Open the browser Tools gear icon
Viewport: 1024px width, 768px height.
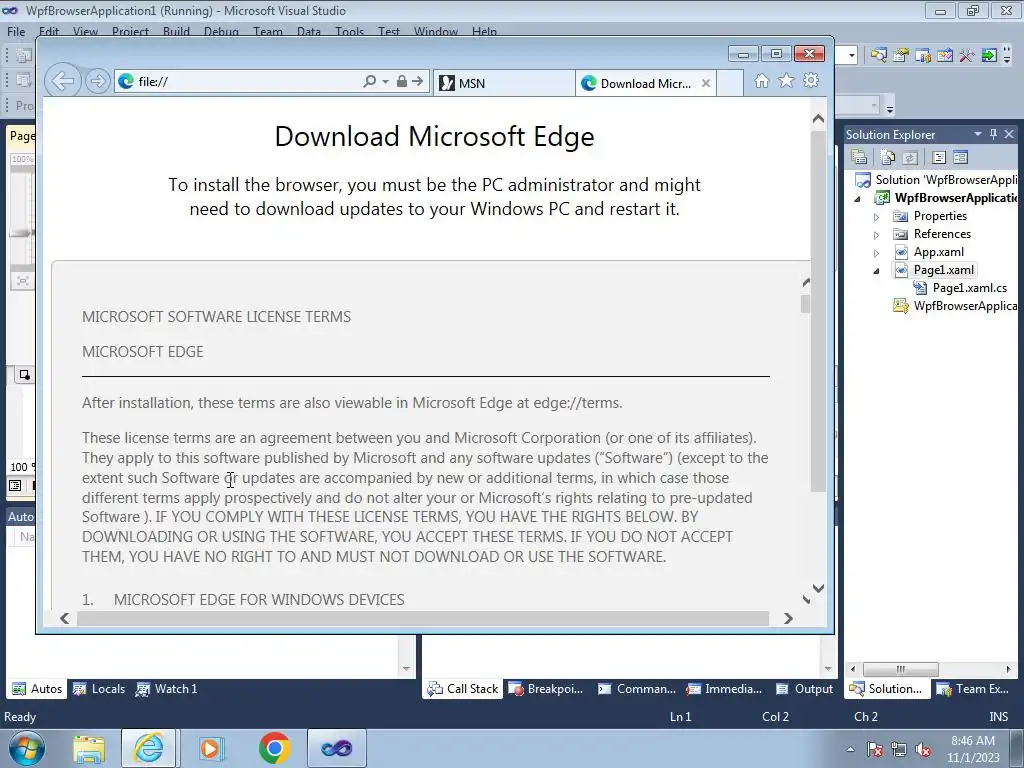[x=811, y=80]
